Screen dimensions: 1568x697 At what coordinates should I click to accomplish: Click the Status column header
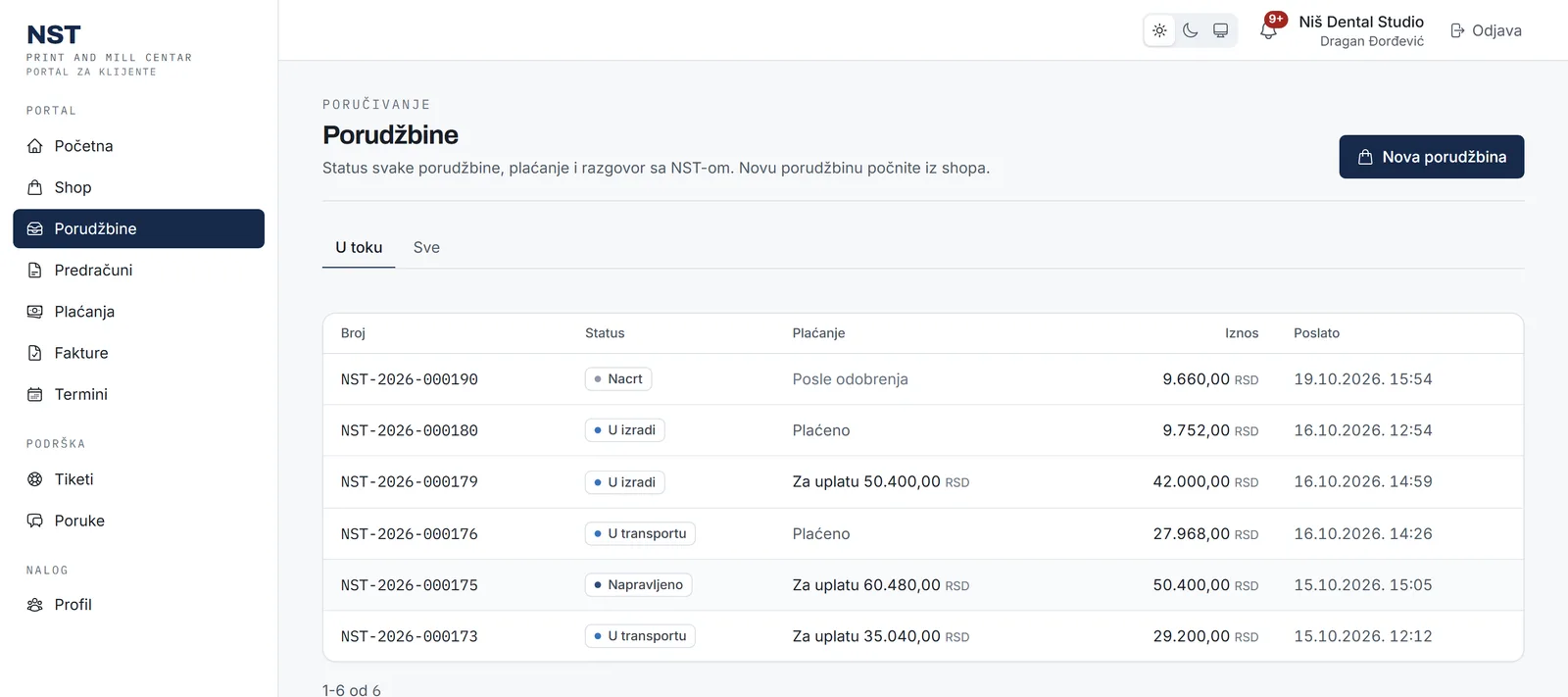(x=605, y=333)
